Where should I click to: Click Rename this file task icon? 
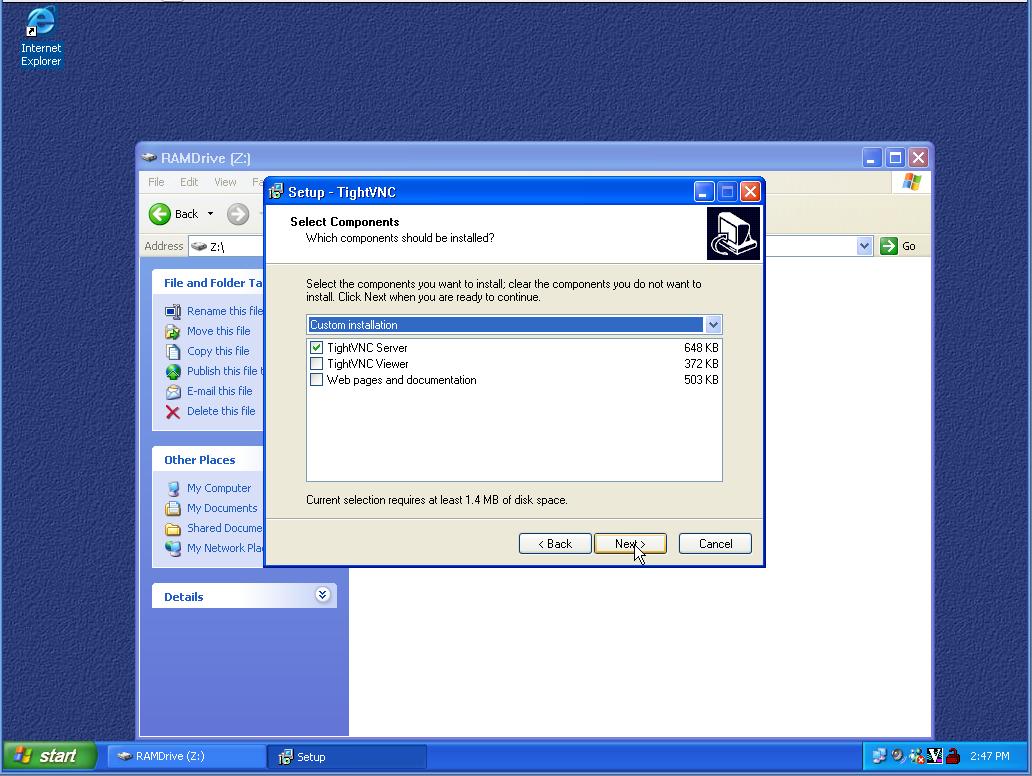click(x=172, y=311)
